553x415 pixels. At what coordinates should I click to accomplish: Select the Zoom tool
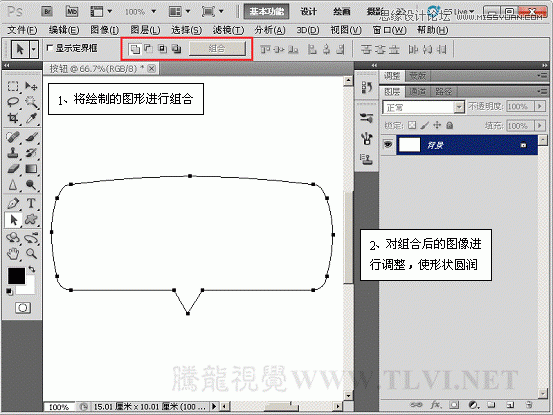coord(31,254)
